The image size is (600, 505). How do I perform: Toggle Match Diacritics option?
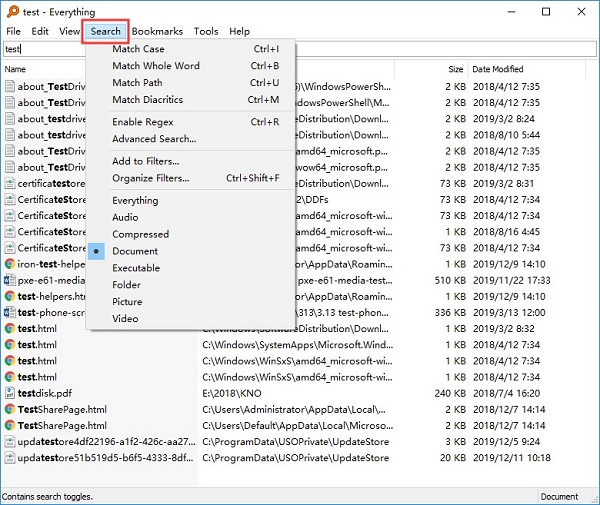[x=191, y=99]
